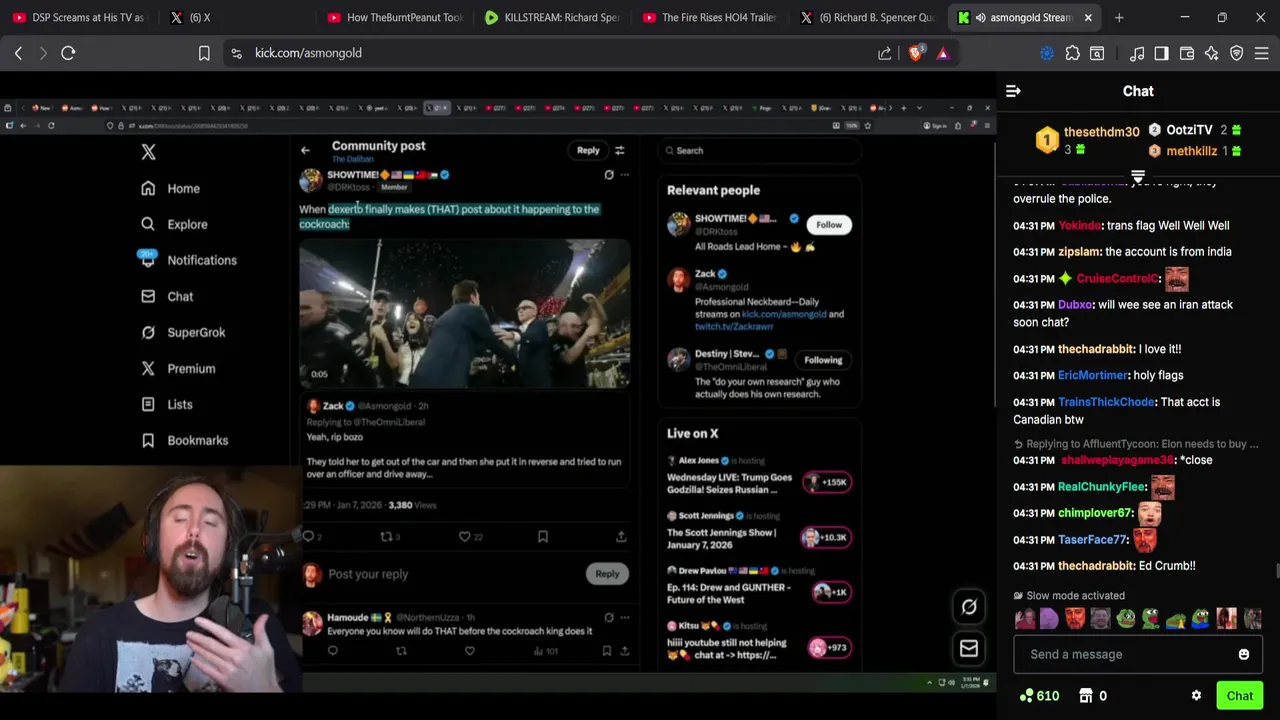Open the browser hamburger main menu

pyautogui.click(x=1261, y=53)
